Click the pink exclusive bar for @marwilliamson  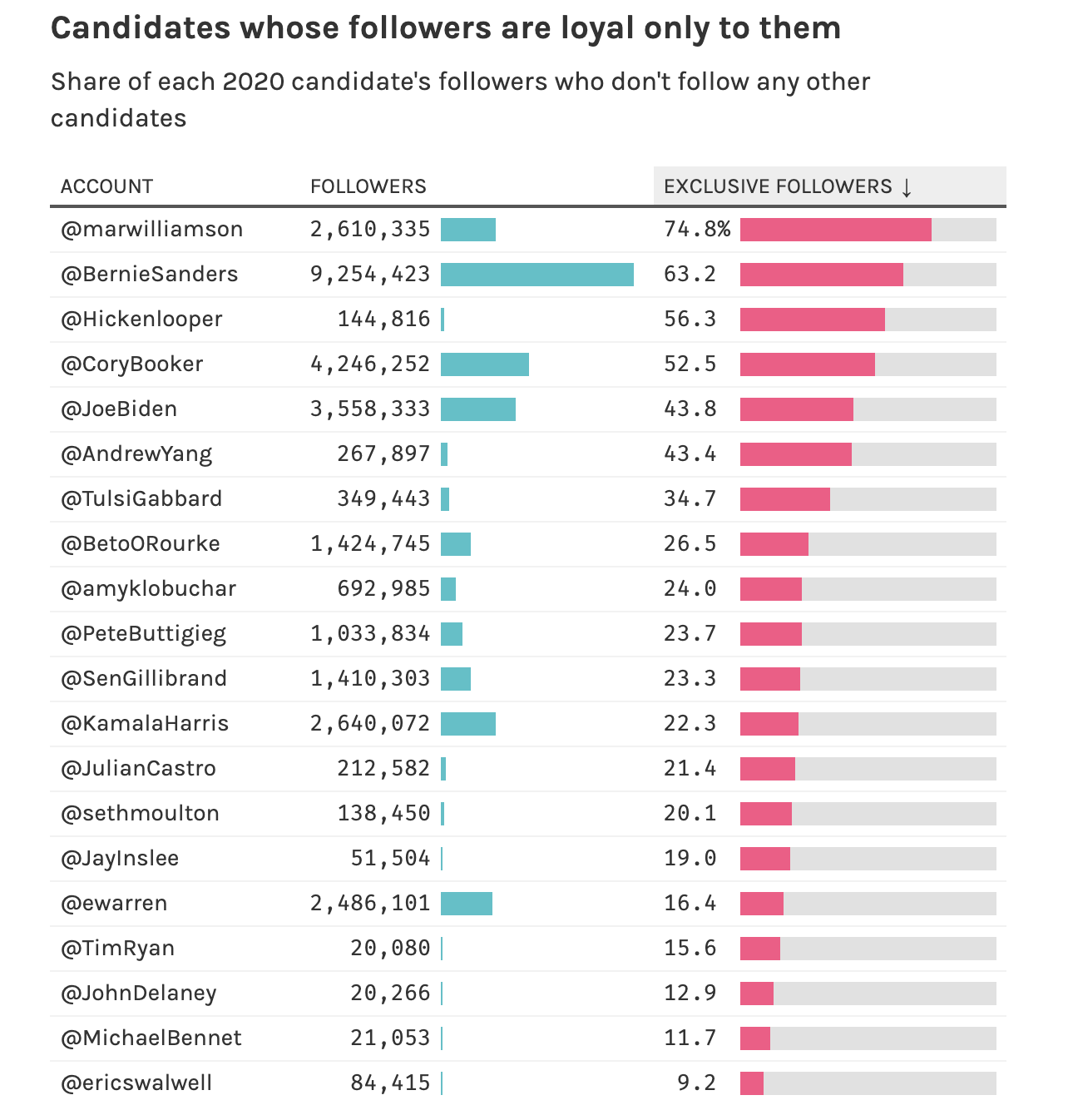pos(836,230)
